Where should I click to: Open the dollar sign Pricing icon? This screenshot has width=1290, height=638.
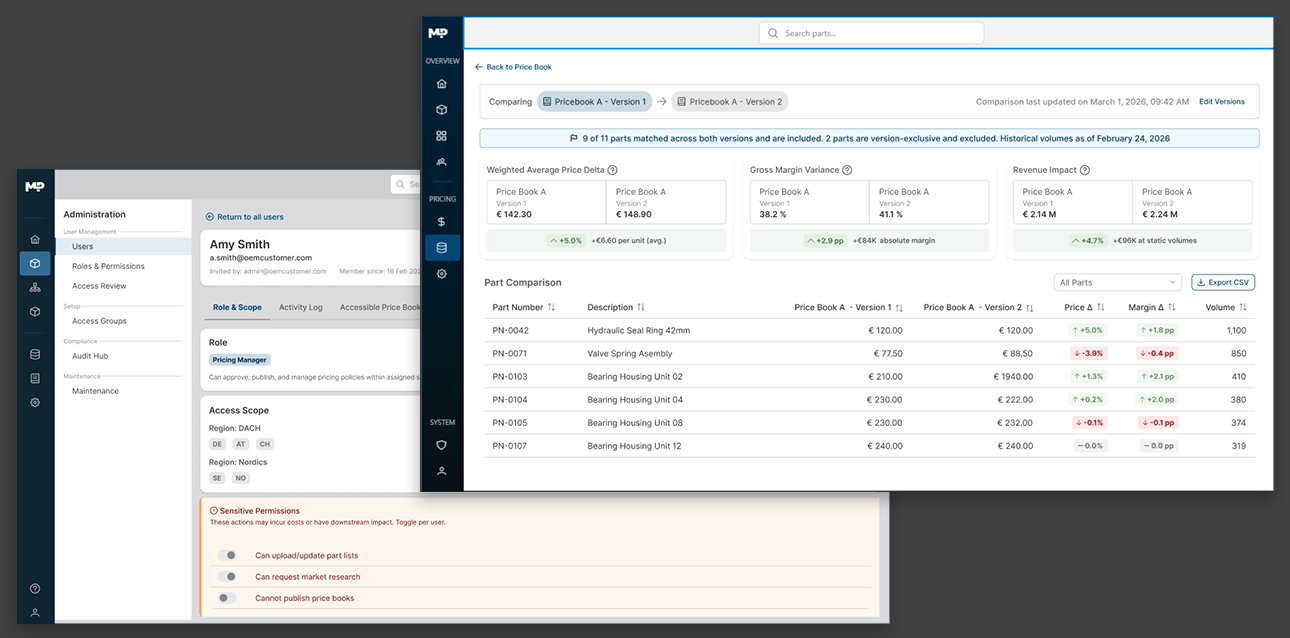442,221
